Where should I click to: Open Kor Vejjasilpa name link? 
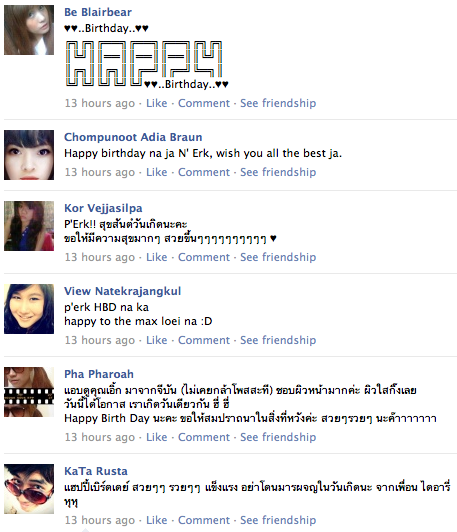point(103,208)
